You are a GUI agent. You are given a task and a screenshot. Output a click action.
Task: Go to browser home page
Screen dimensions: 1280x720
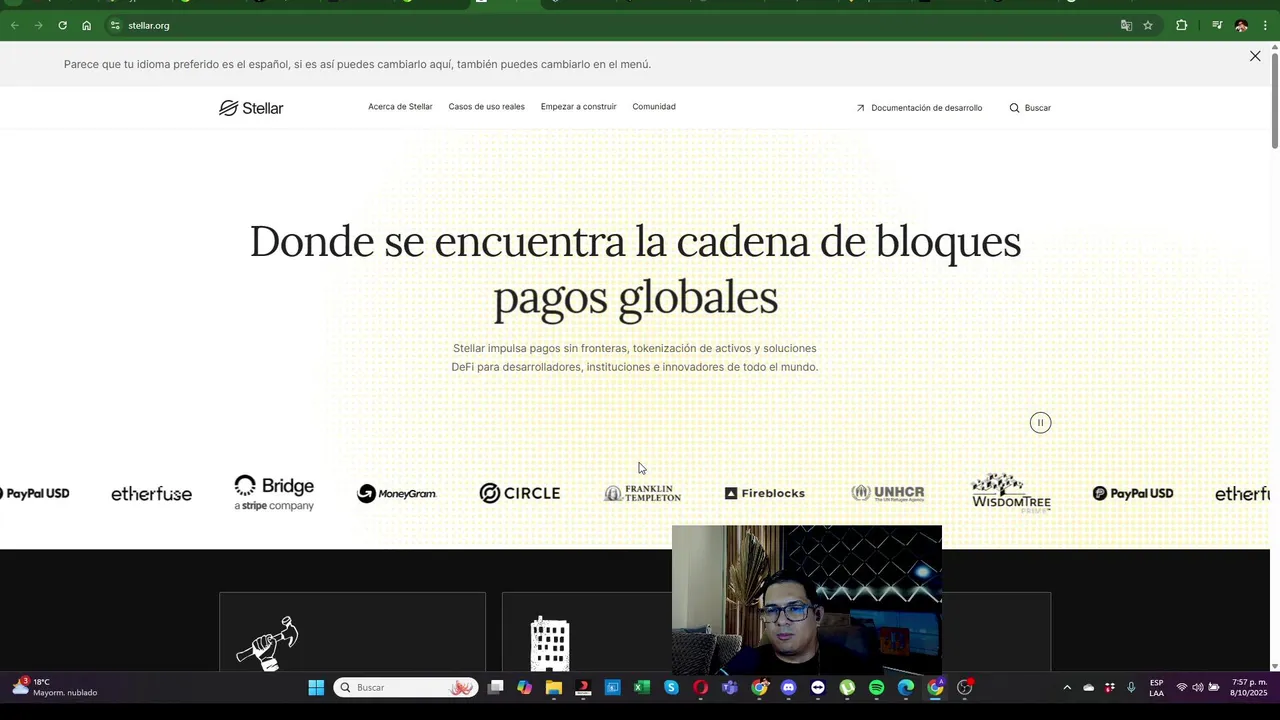pyautogui.click(x=87, y=25)
